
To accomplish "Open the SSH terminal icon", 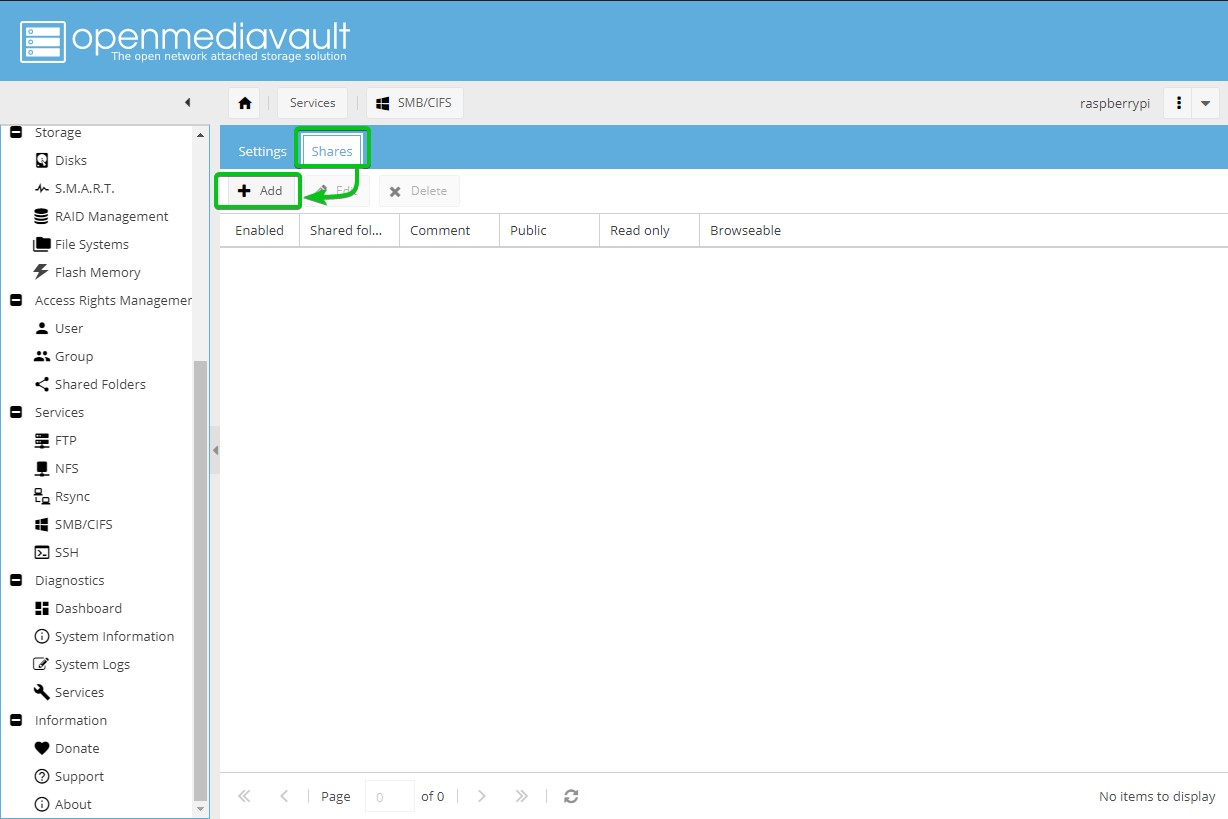I will [42, 552].
